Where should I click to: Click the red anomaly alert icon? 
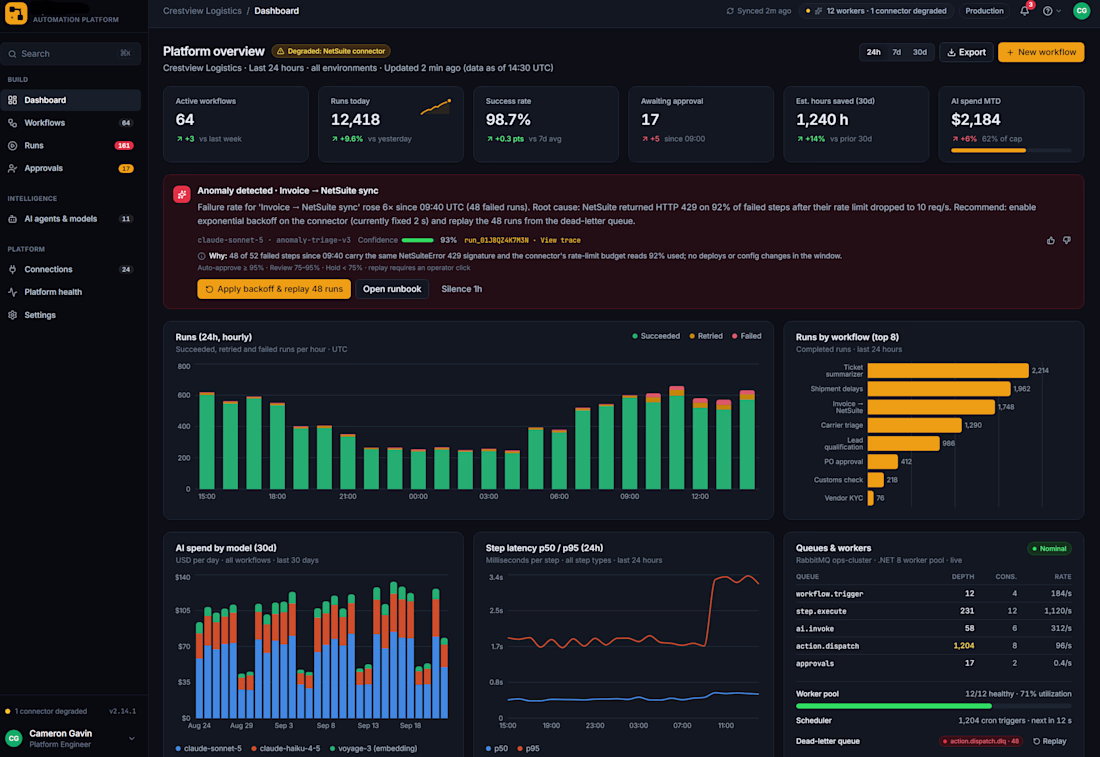[182, 194]
